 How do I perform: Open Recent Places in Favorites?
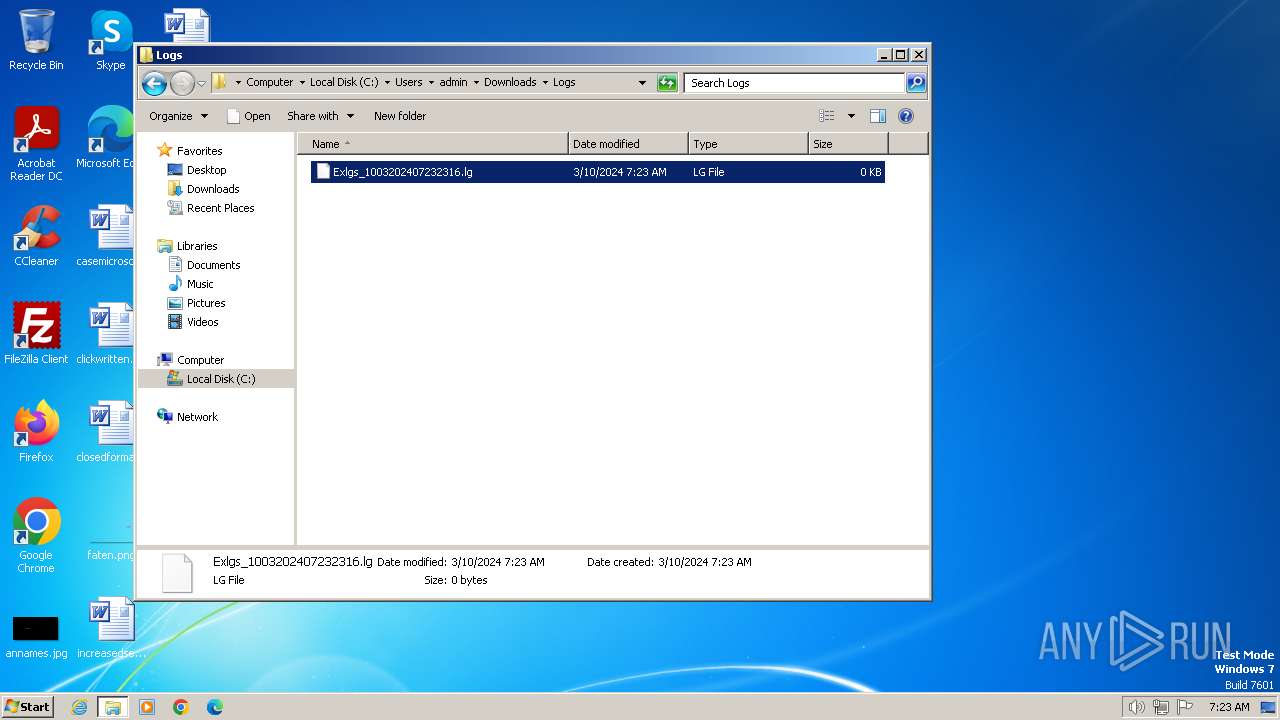tap(220, 208)
